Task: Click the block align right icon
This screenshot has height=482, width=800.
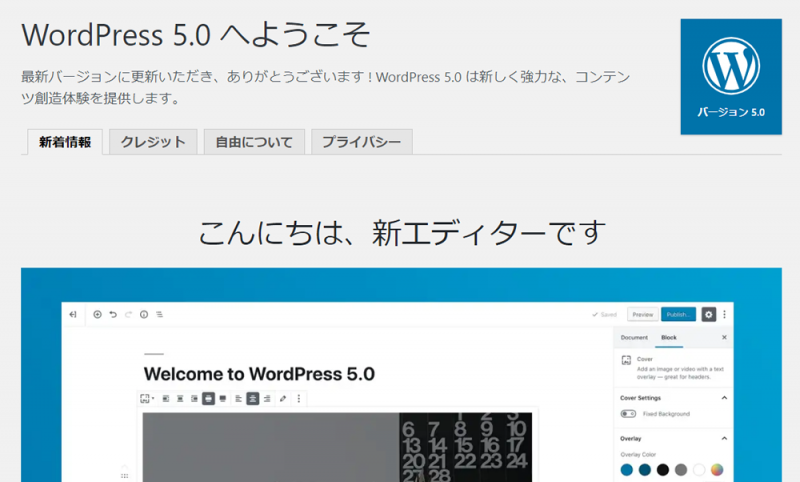Action: pos(194,399)
